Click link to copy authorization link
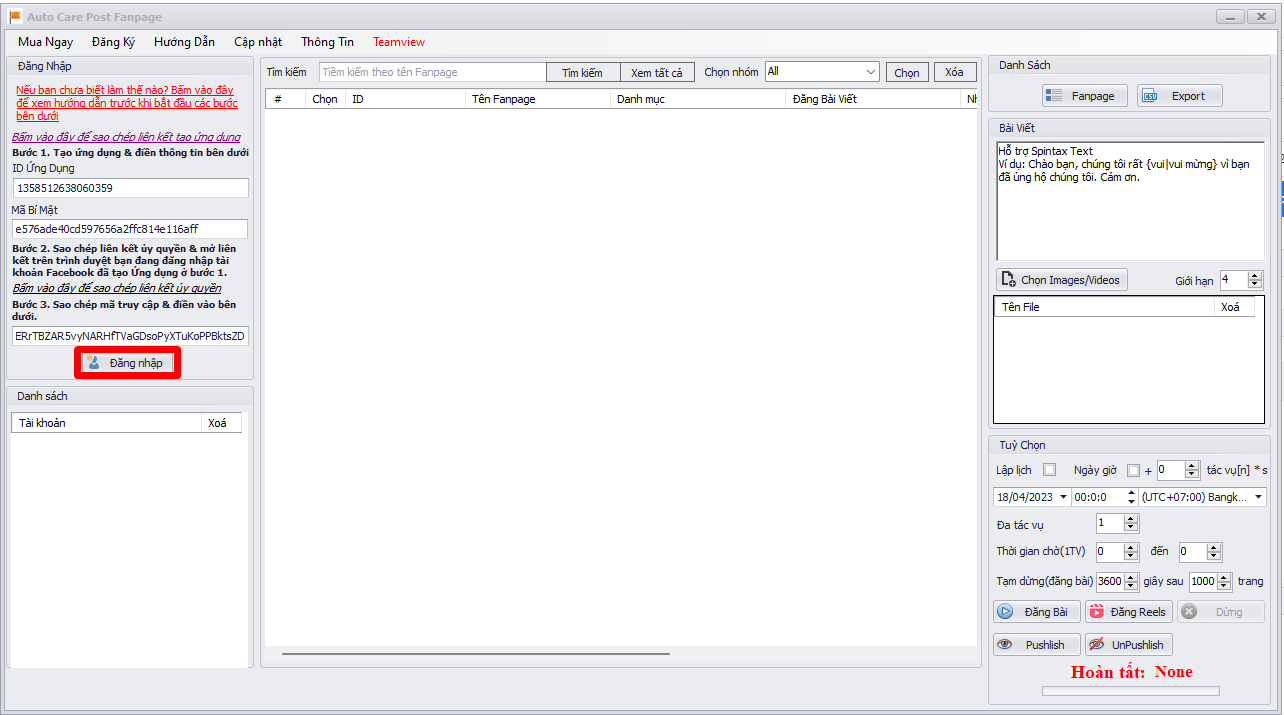Image resolution: width=1284 pixels, height=715 pixels. pos(117,288)
